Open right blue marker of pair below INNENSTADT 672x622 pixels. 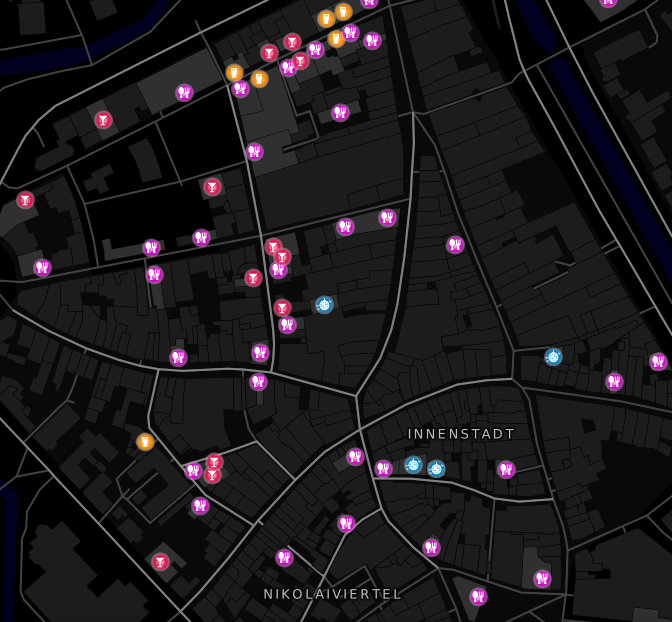tap(436, 469)
